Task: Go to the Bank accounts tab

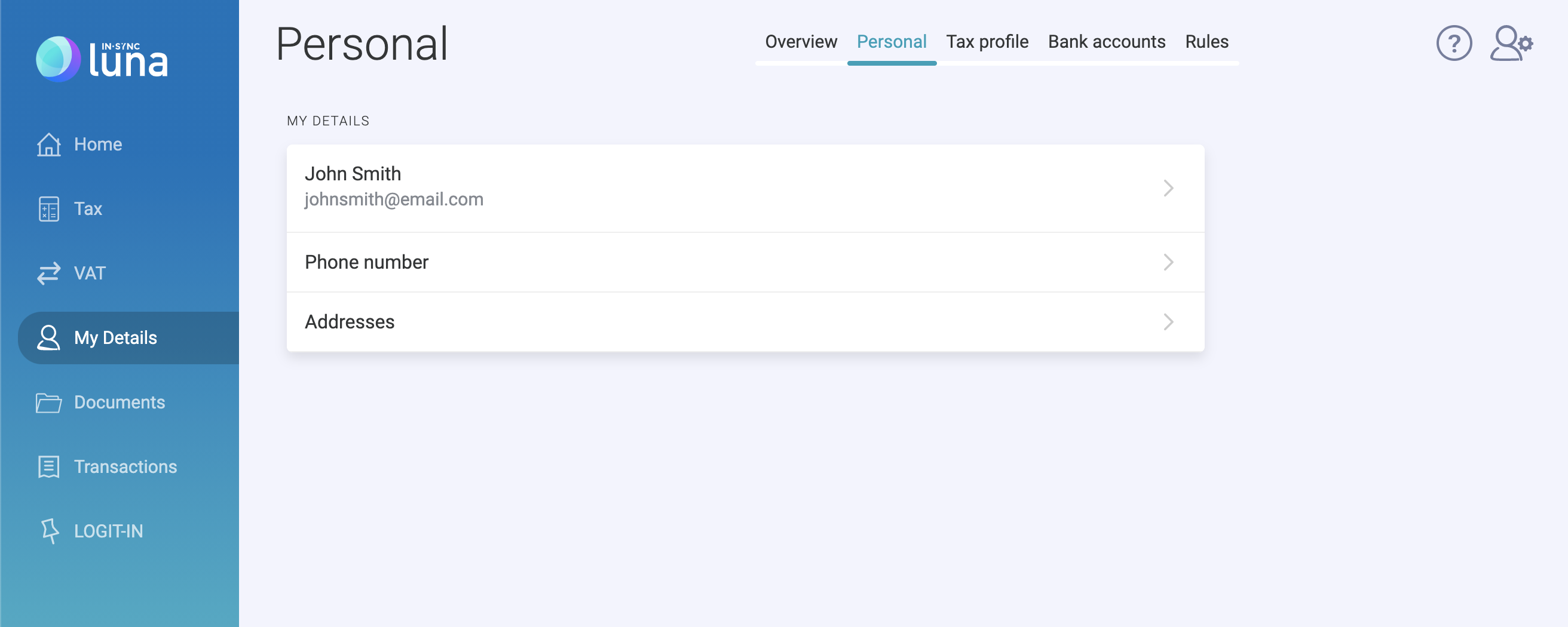Action: click(1106, 41)
